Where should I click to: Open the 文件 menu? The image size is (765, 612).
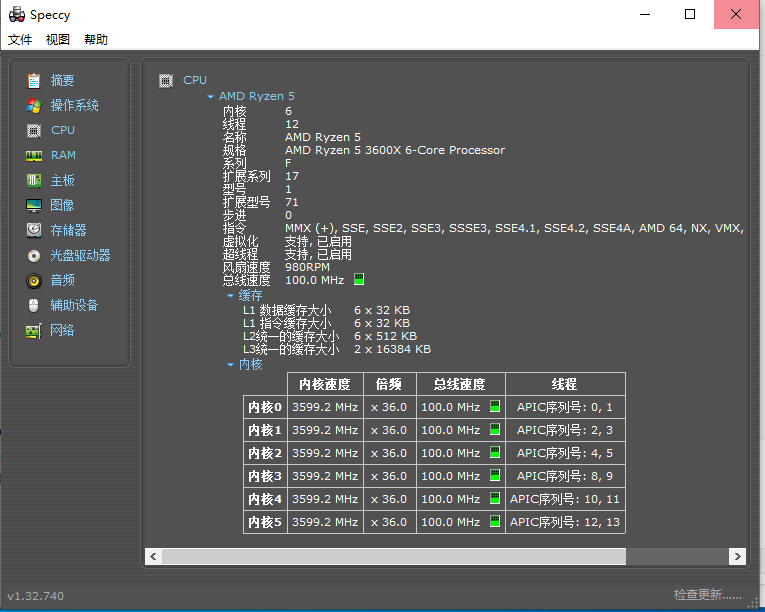coord(20,40)
